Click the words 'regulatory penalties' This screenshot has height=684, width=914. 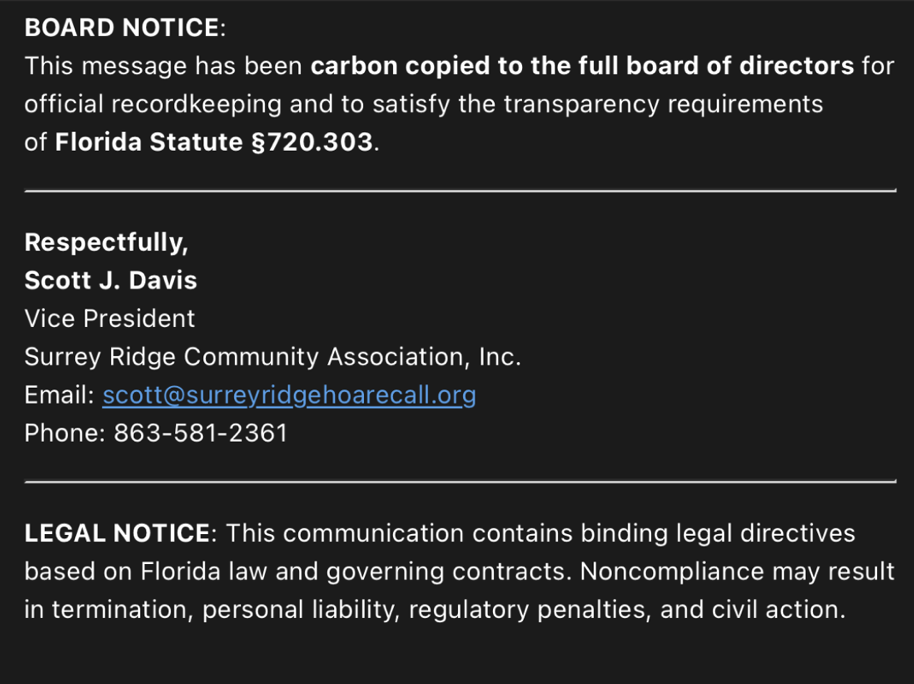530,610
